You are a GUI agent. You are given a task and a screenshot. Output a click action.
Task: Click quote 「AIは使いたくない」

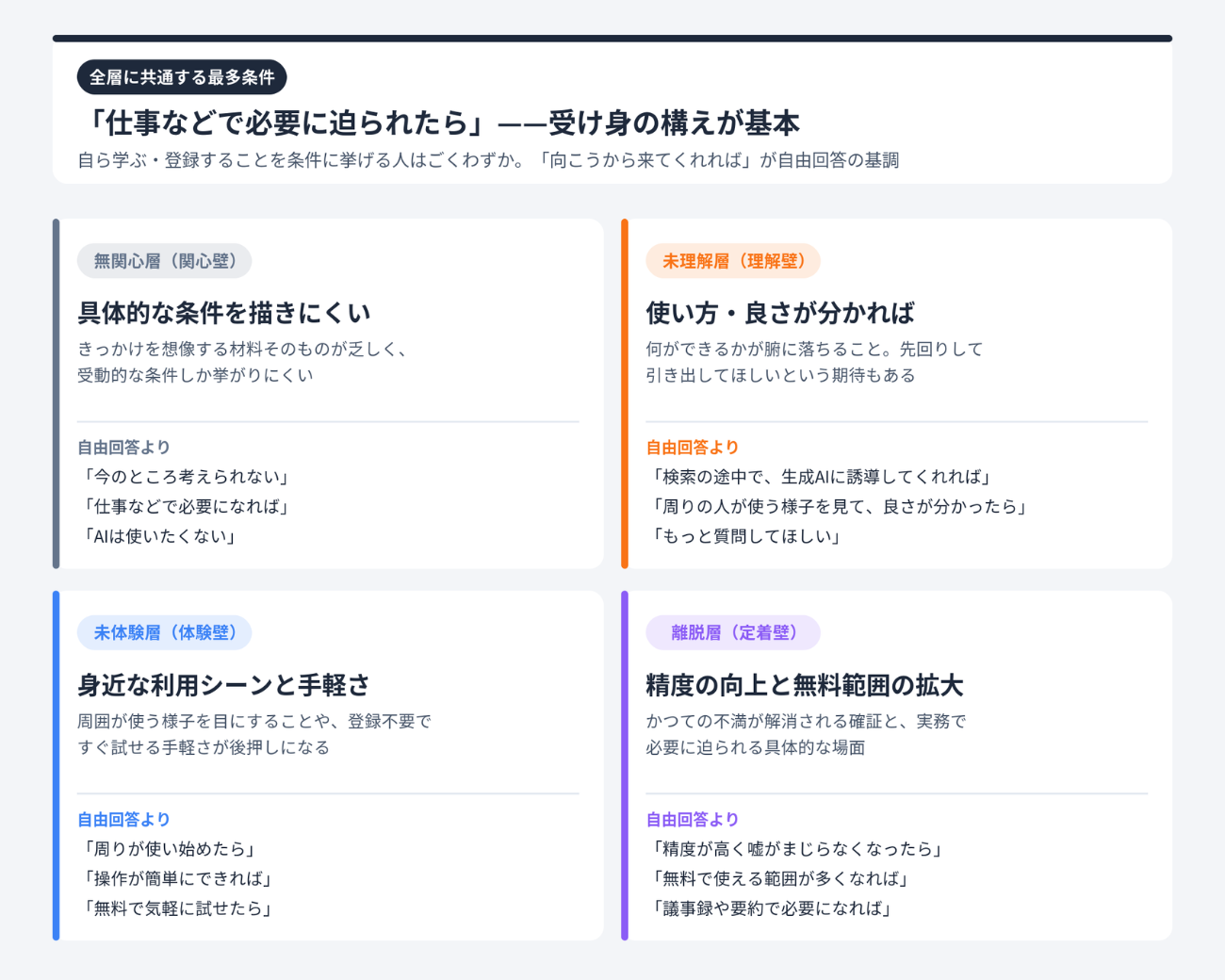160,536
